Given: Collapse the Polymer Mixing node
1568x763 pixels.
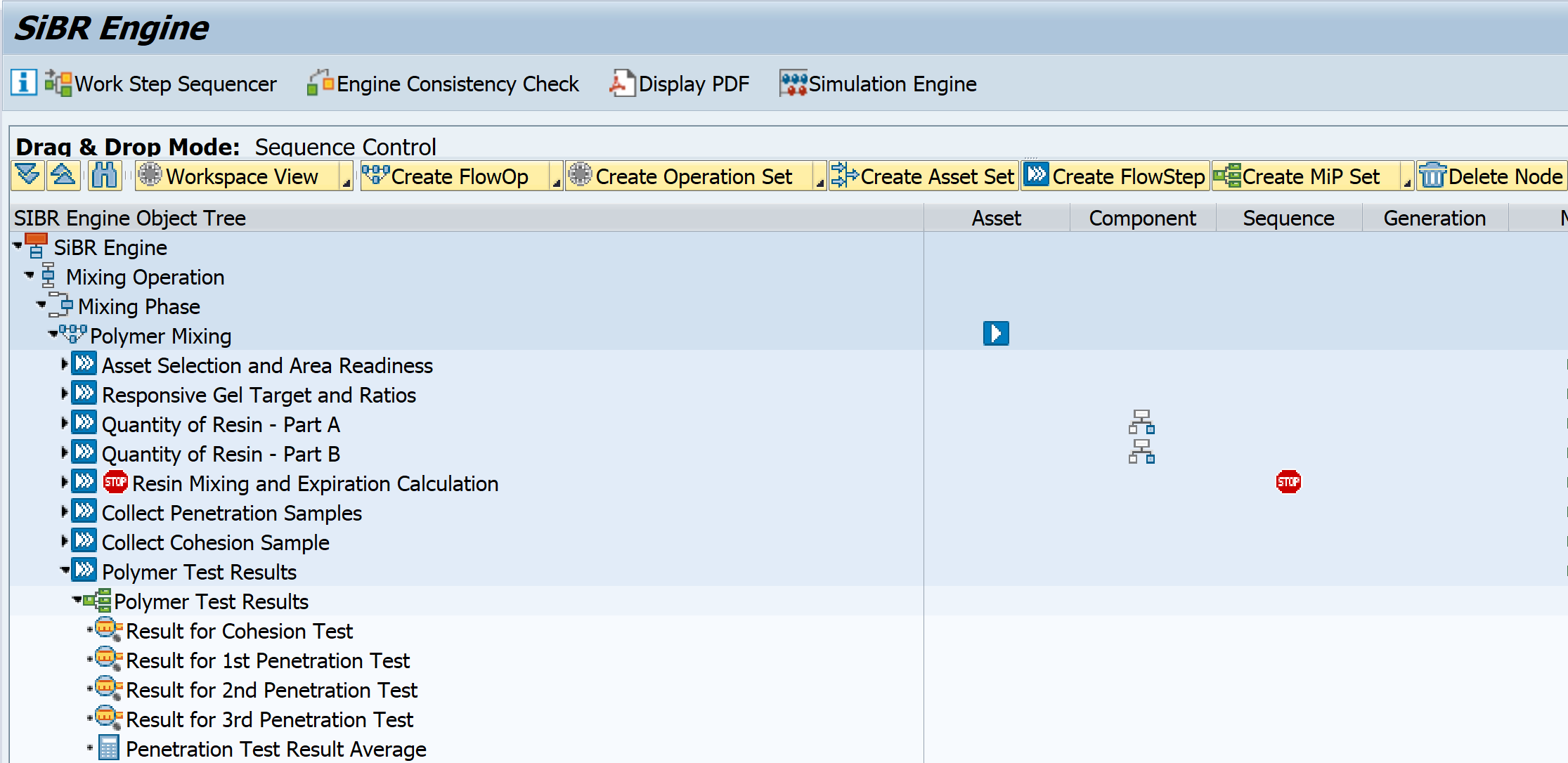Looking at the screenshot, I should tap(53, 334).
